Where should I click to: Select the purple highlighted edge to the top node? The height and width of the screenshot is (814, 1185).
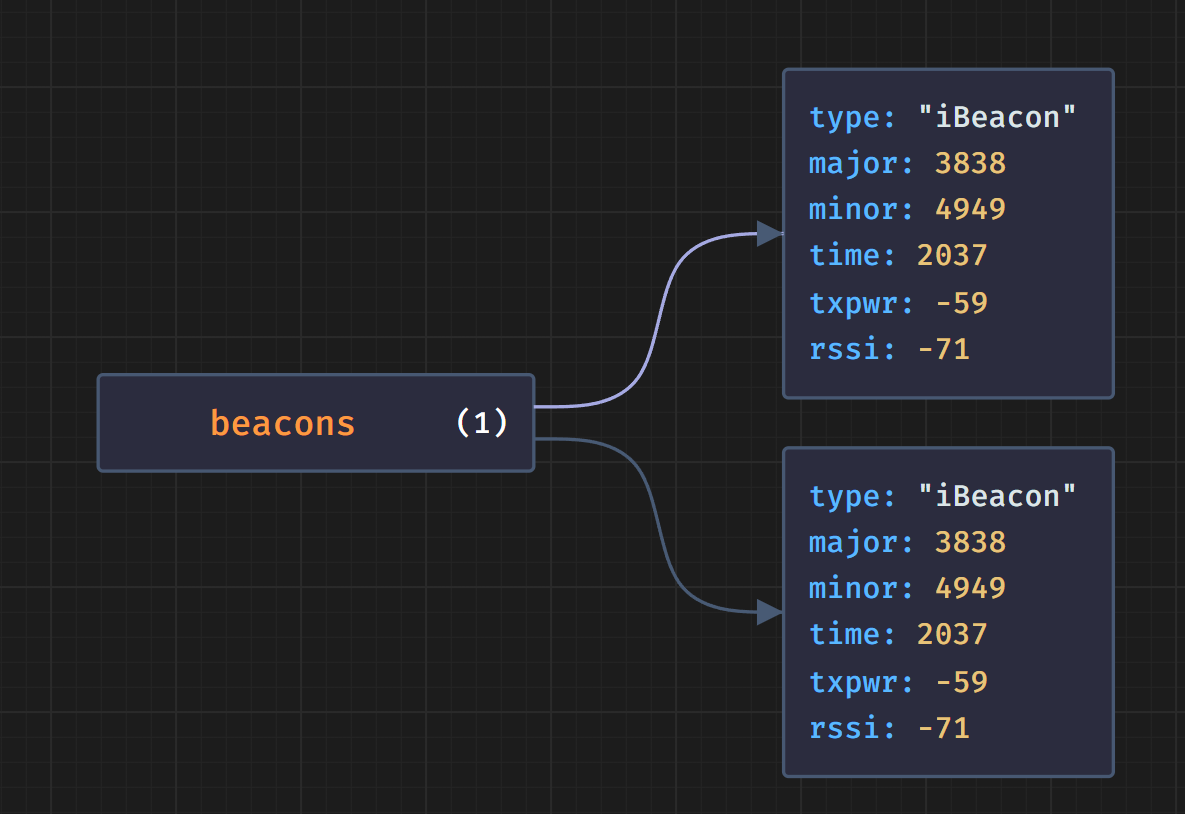click(656, 320)
